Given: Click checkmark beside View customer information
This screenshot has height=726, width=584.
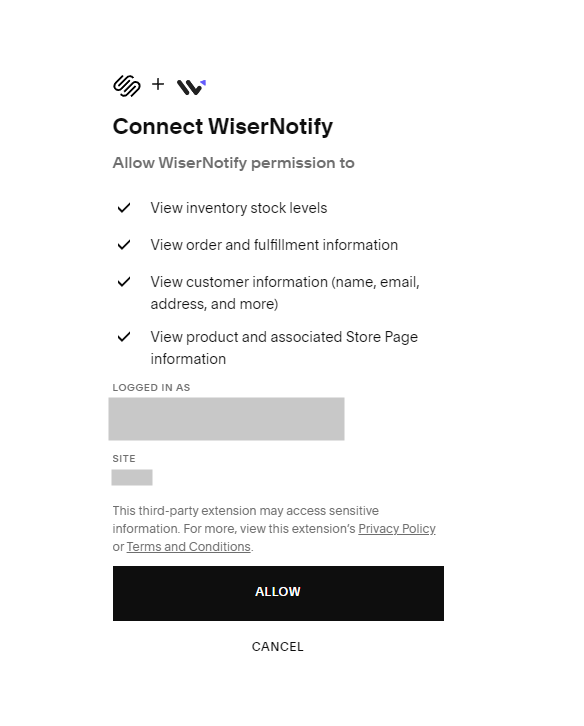Looking at the screenshot, I should point(124,282).
